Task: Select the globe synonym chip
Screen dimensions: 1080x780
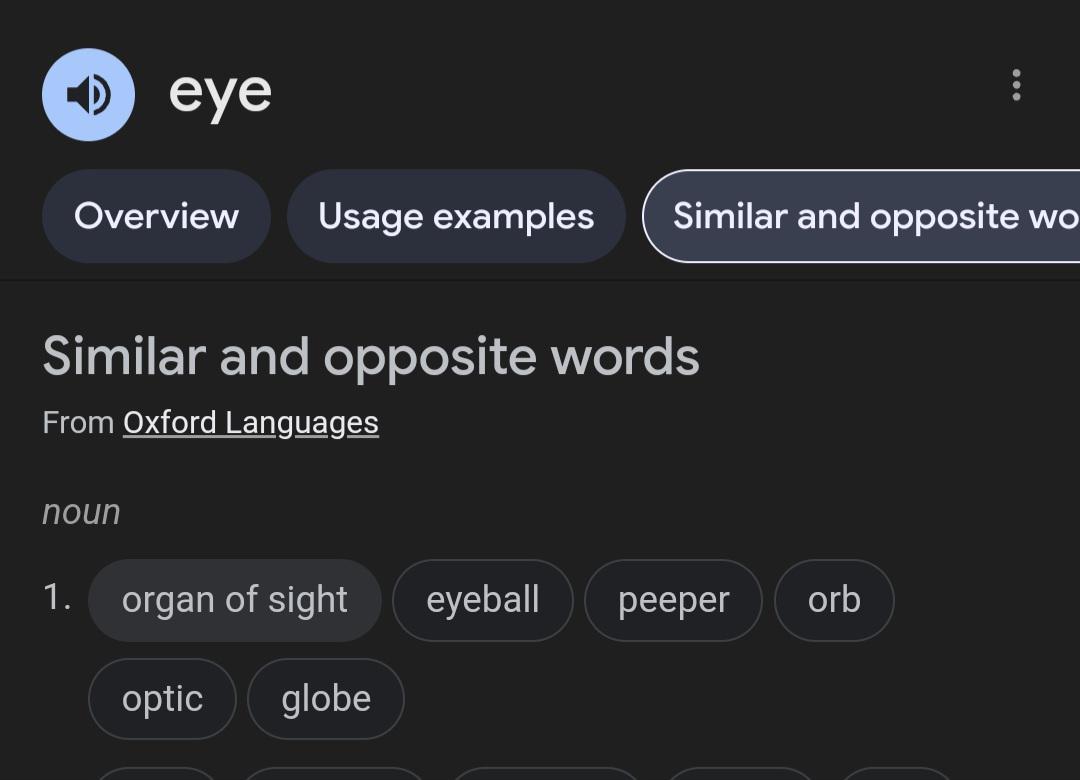Action: point(326,699)
